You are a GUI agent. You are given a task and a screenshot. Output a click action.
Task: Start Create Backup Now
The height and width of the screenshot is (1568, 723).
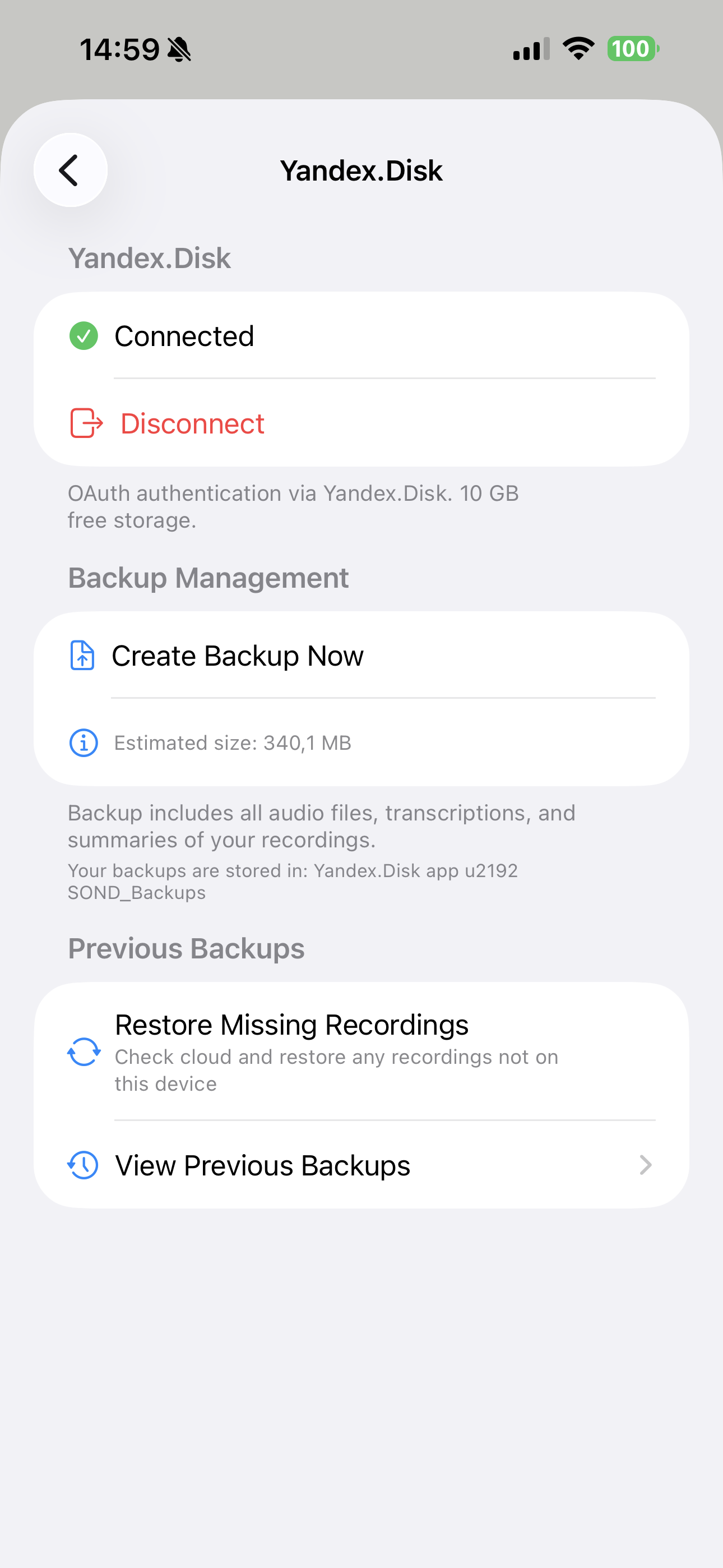click(237, 656)
